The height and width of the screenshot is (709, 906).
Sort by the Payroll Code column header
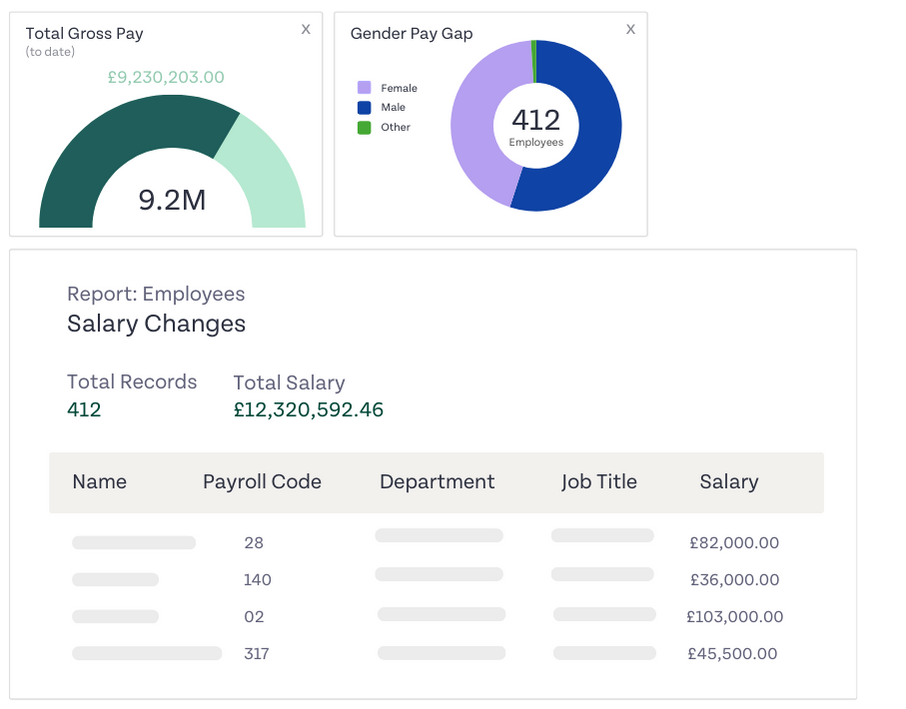(262, 482)
